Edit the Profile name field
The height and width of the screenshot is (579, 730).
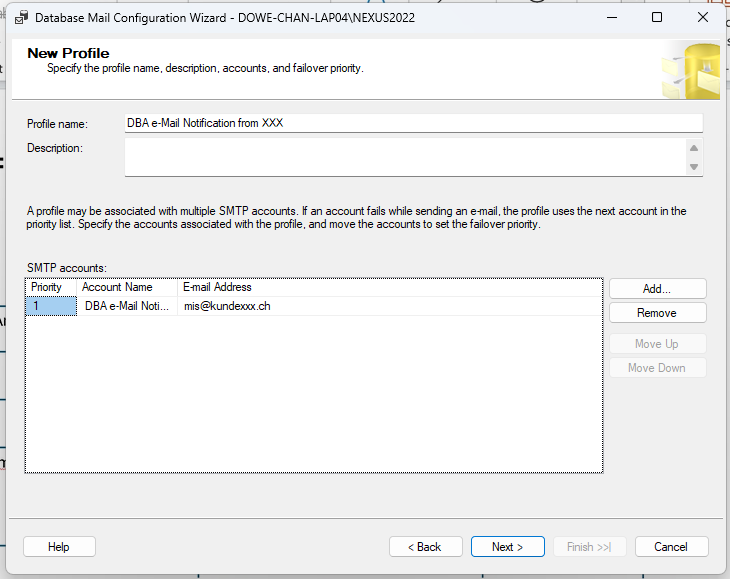point(413,123)
